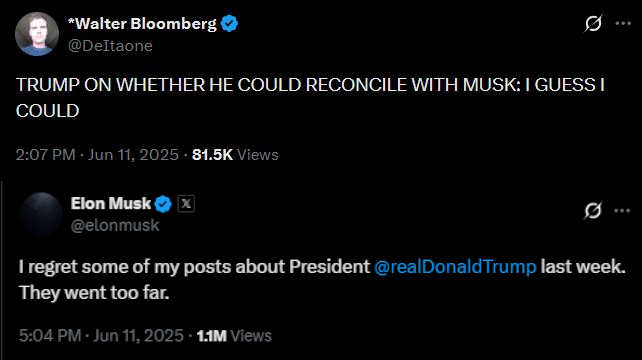Open Walter Bloomberg's profile picture

37,34
